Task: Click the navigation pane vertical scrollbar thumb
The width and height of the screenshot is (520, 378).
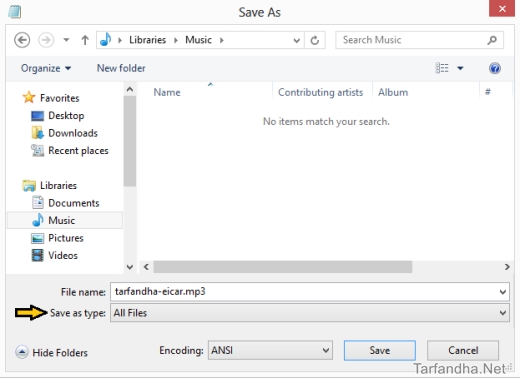Action: click(x=130, y=141)
